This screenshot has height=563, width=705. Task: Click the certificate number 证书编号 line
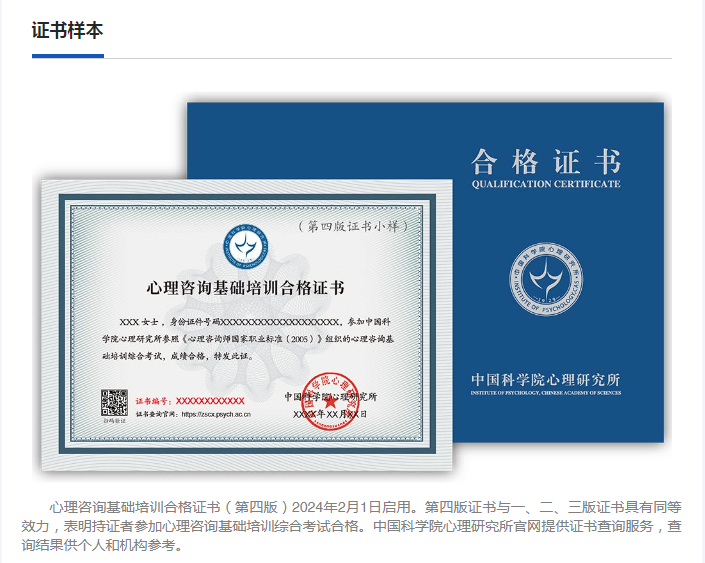pos(190,401)
